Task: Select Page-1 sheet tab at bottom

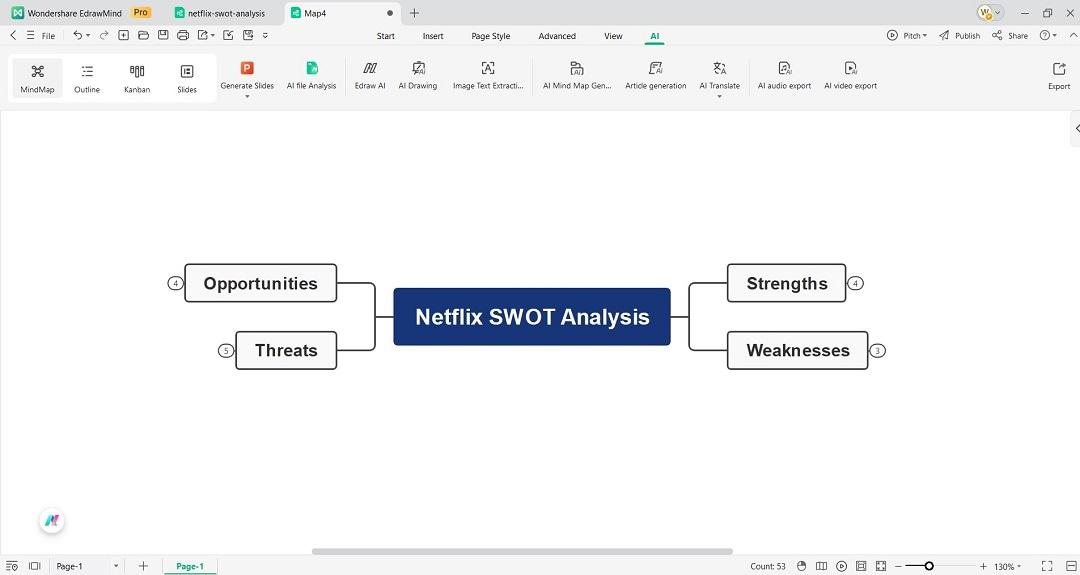Action: click(190, 566)
